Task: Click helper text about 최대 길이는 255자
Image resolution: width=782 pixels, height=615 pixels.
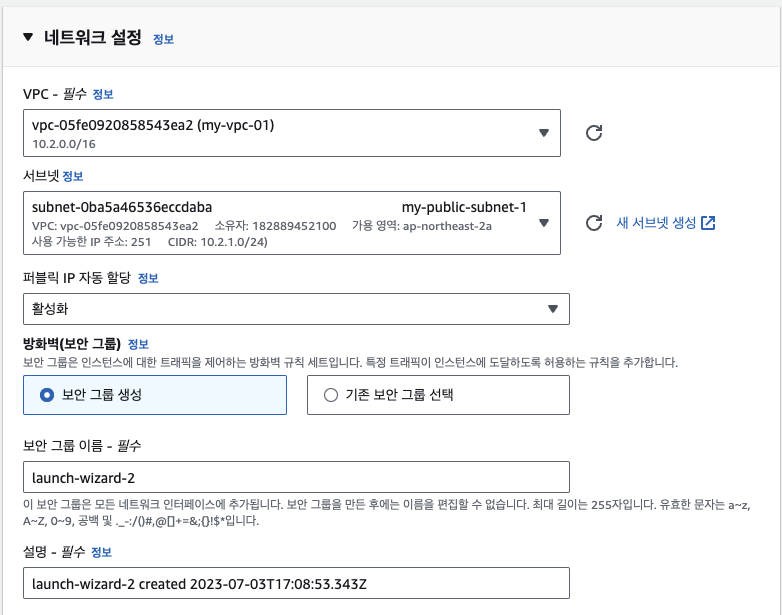Action: click(x=387, y=513)
